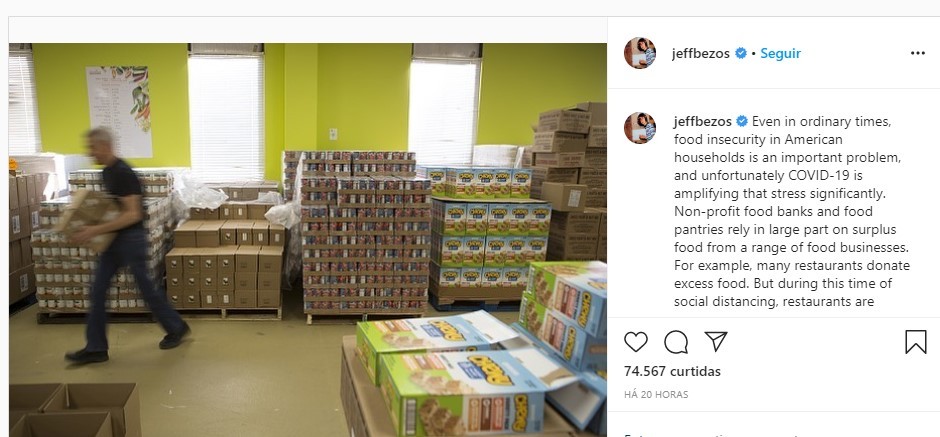
Task: Like the post with the heart icon
Action: [635, 342]
